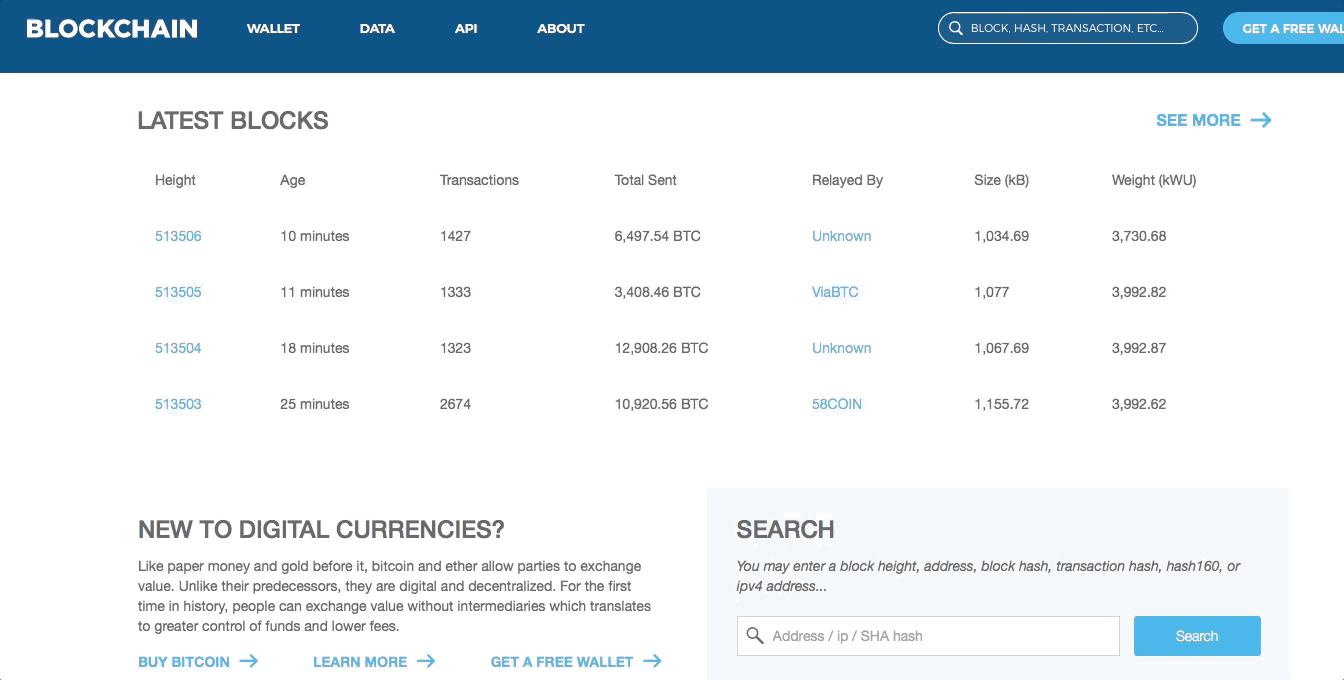Click the Blockchain logo
Image resolution: width=1344 pixels, height=680 pixels.
point(112,28)
